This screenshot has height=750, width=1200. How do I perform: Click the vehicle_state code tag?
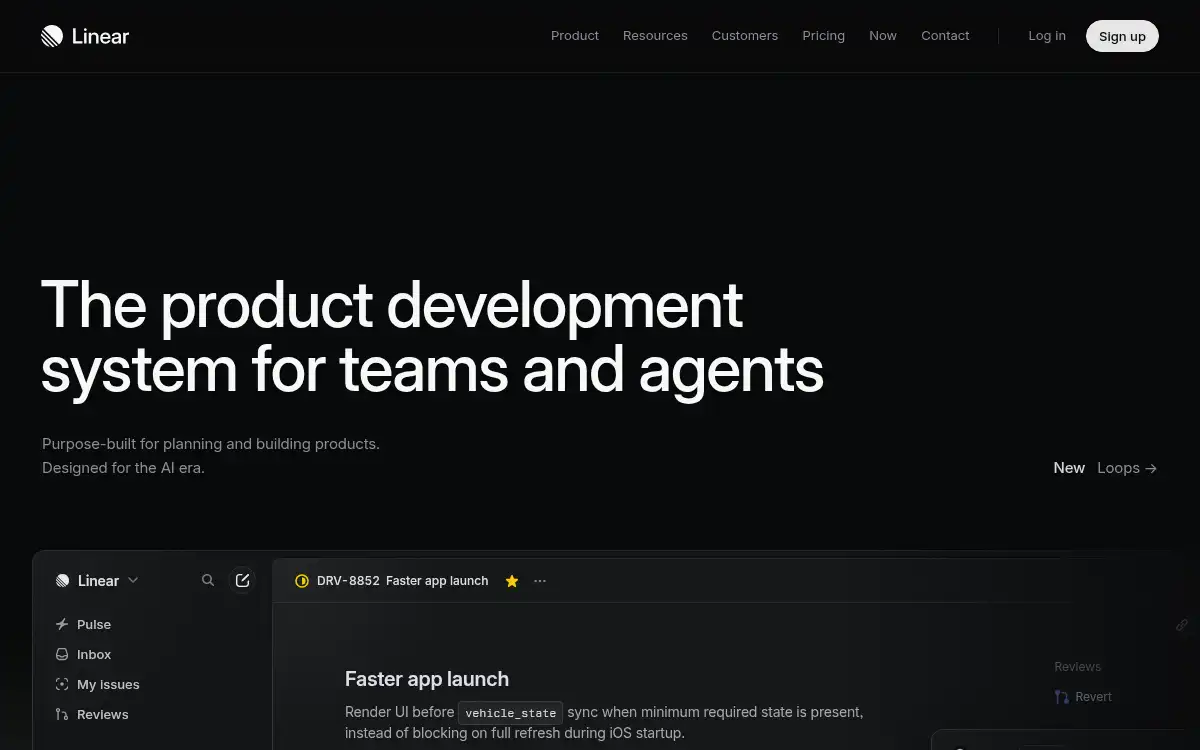(511, 713)
